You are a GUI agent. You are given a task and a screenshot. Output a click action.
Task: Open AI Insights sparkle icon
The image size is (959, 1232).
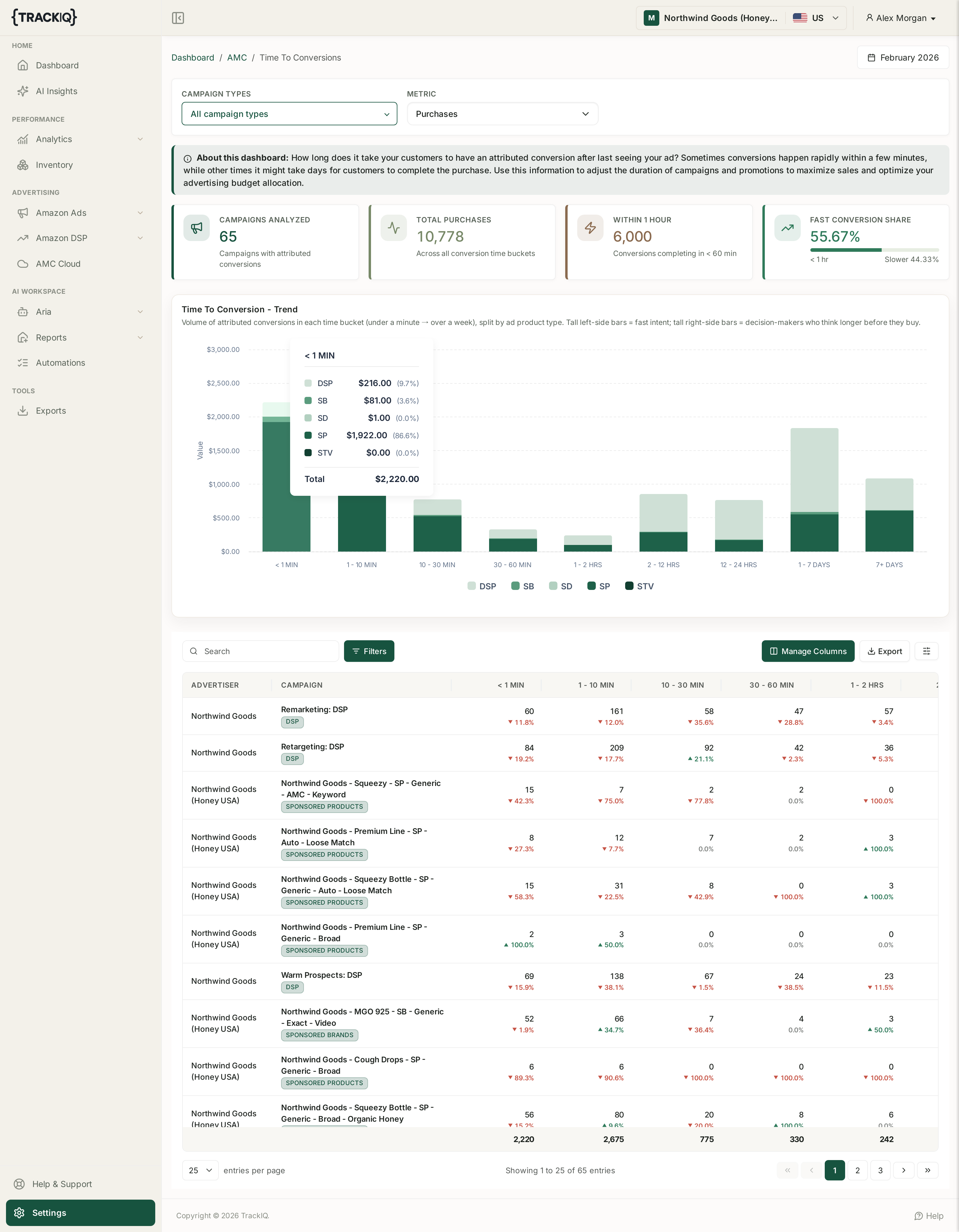coord(22,91)
